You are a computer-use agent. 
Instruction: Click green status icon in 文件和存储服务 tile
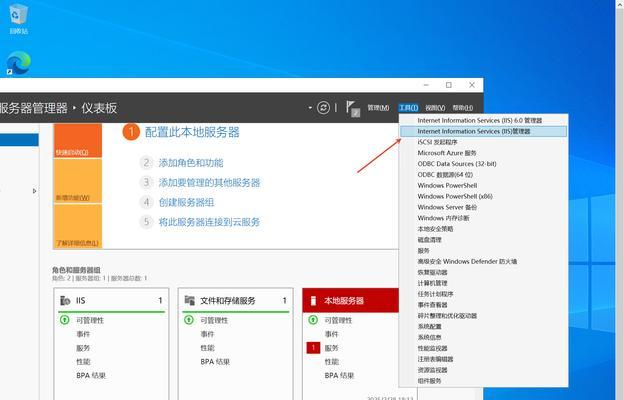(x=189, y=320)
